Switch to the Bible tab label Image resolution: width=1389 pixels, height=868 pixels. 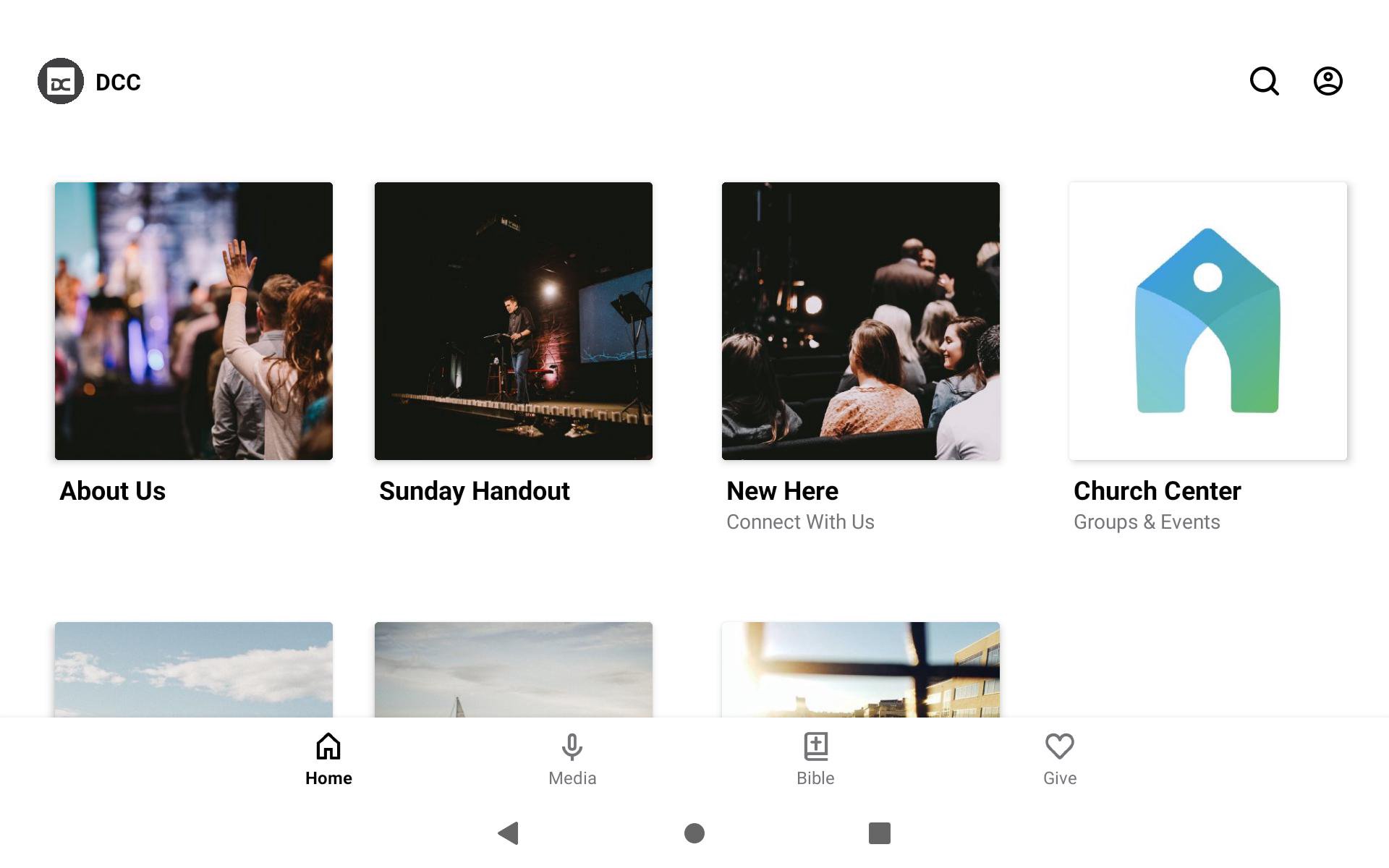815,778
